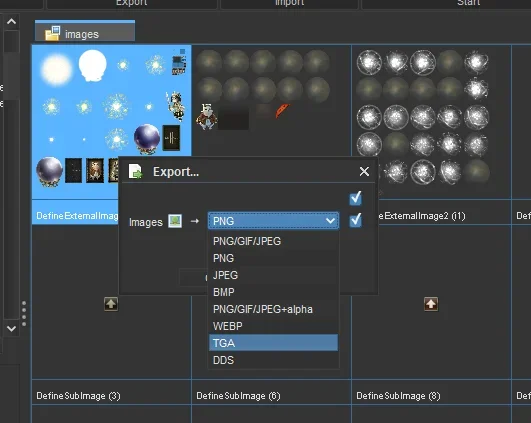Screen dimensions: 531x423
Task: Select the DefineSubImage (6) label
Action: (x=238, y=396)
